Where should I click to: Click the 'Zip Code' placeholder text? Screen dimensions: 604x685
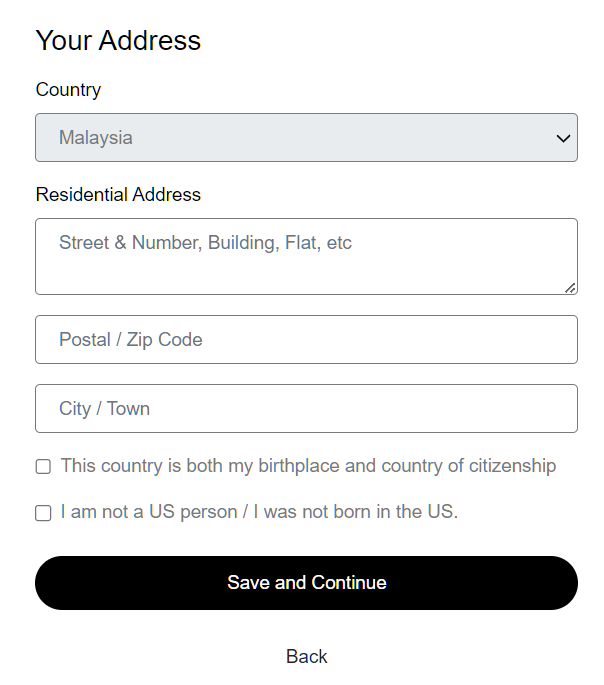[164, 340]
